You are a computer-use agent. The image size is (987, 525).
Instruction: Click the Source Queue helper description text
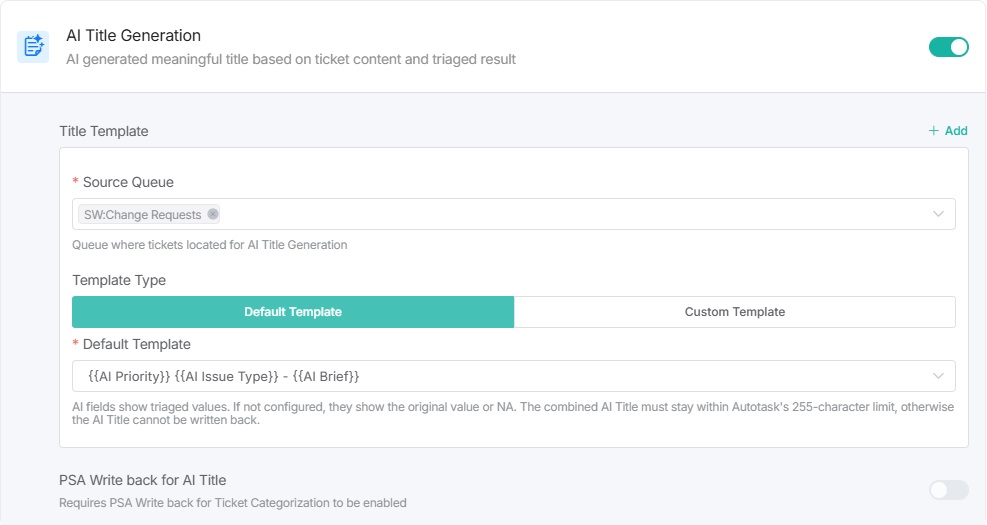[209, 245]
